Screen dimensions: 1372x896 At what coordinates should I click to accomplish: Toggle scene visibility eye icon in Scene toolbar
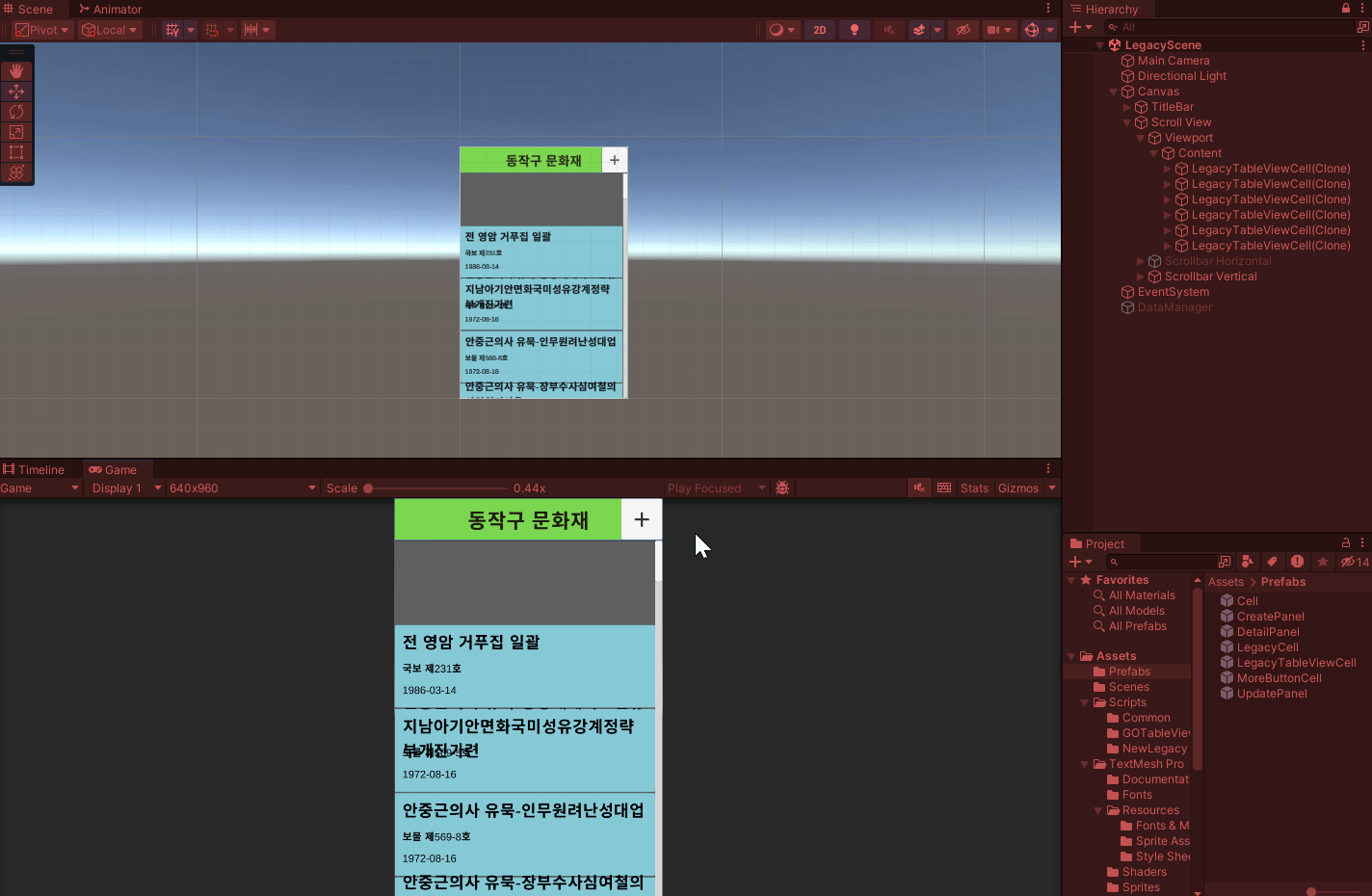[963, 30]
